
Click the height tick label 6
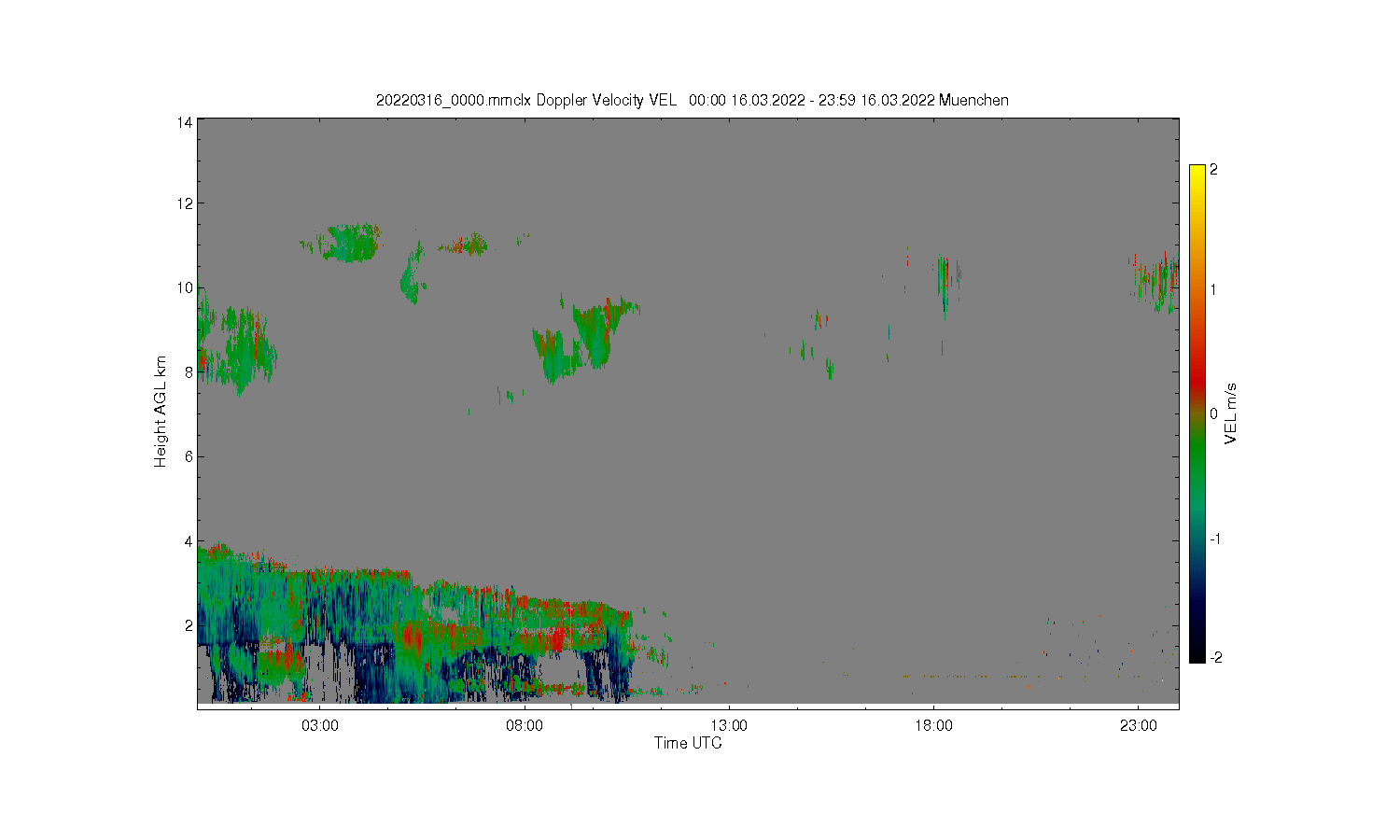coord(189,456)
